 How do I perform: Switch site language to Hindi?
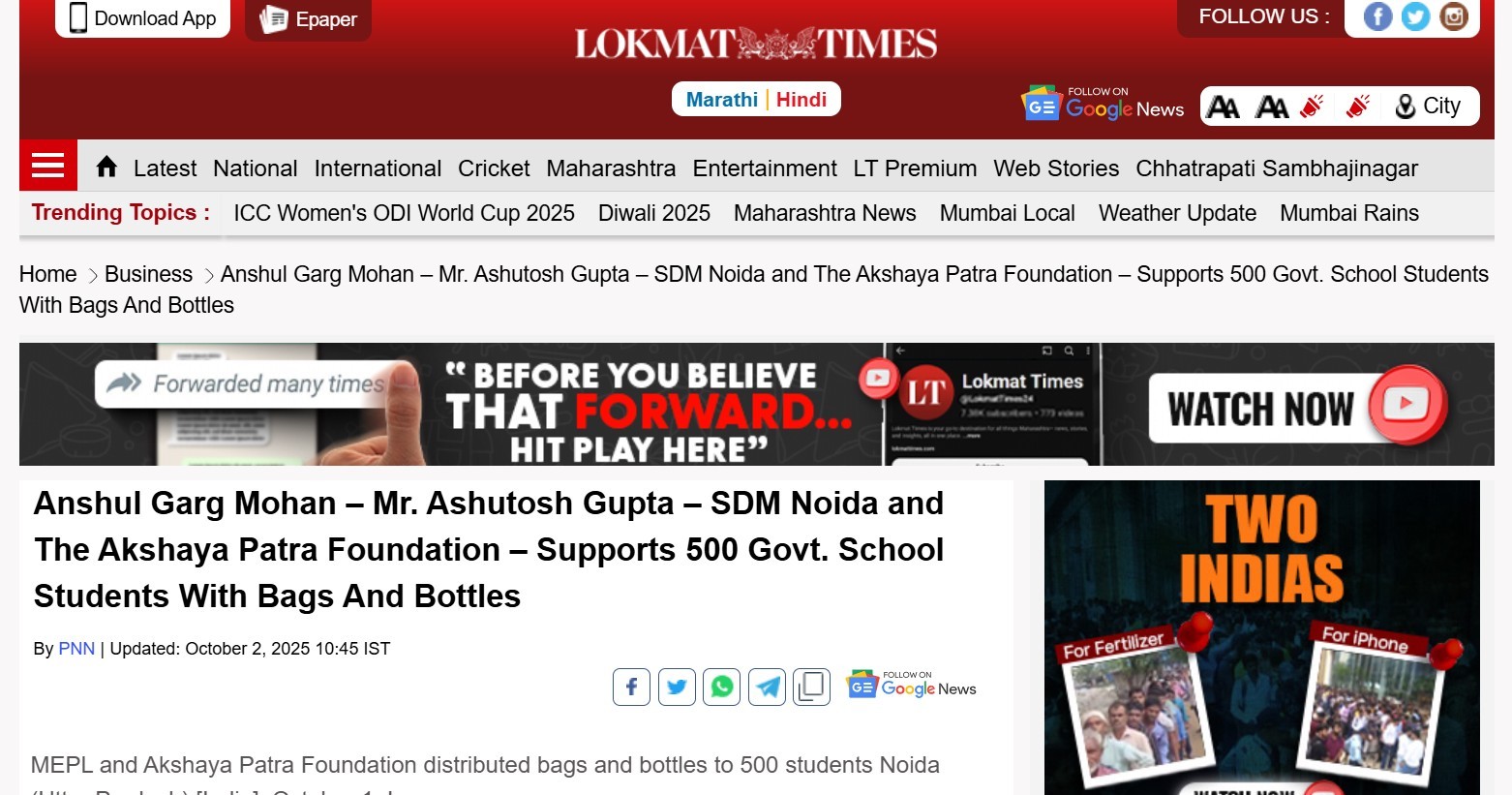pyautogui.click(x=801, y=100)
